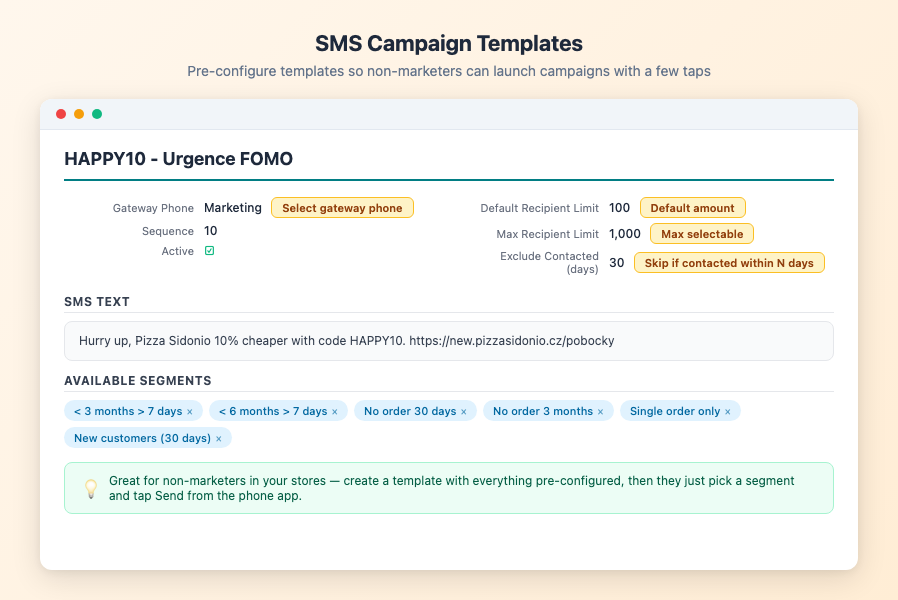This screenshot has height=600, width=898.
Task: Click the Sequence value 10
Action: (x=211, y=231)
